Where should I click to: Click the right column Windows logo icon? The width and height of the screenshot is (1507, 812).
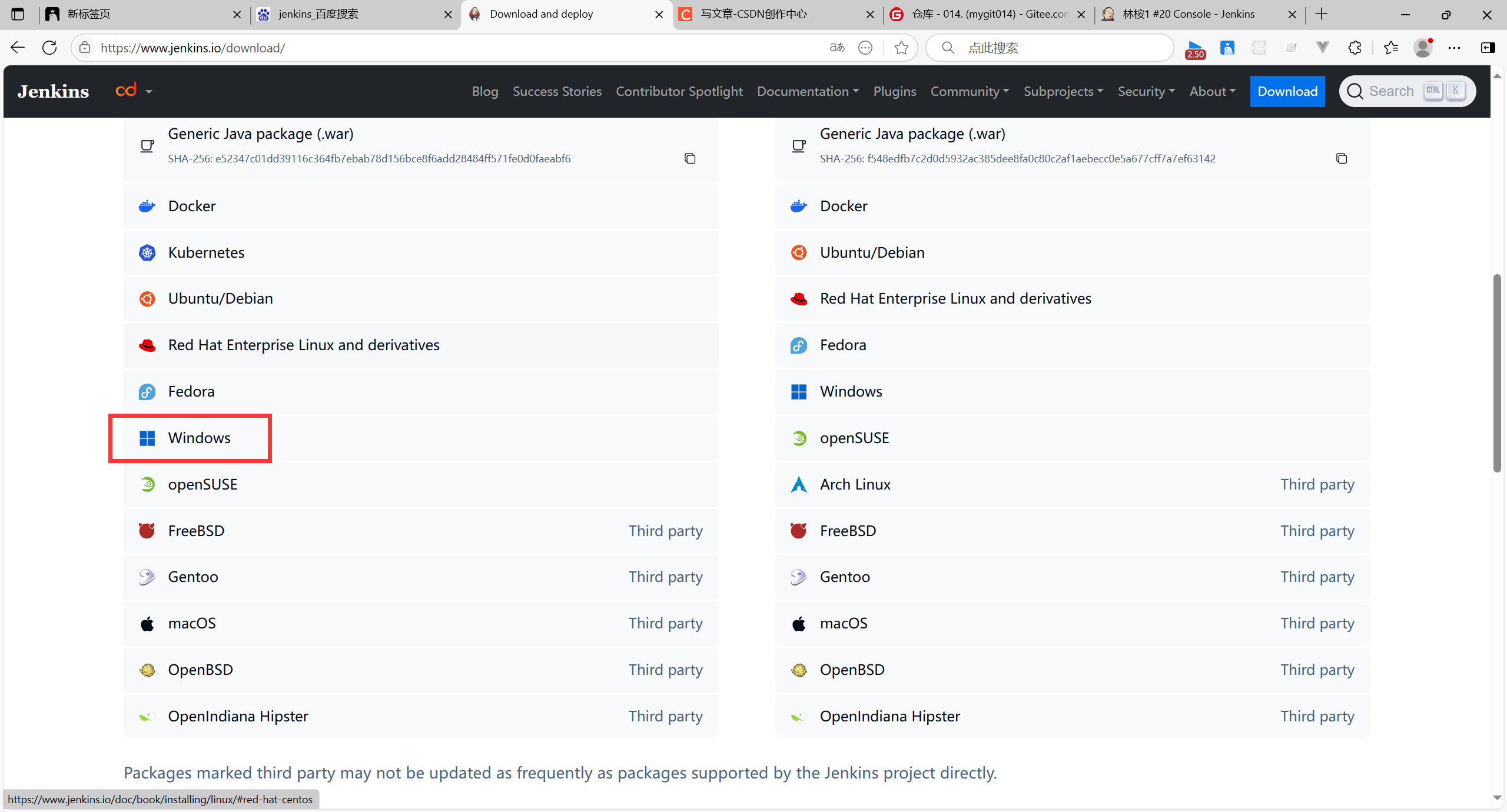(798, 391)
